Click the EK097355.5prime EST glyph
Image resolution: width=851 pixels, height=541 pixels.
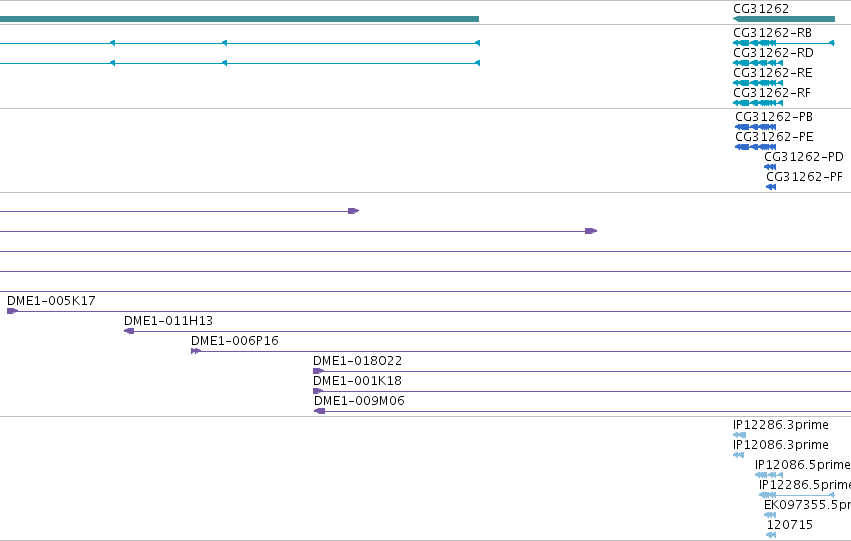pos(770,515)
